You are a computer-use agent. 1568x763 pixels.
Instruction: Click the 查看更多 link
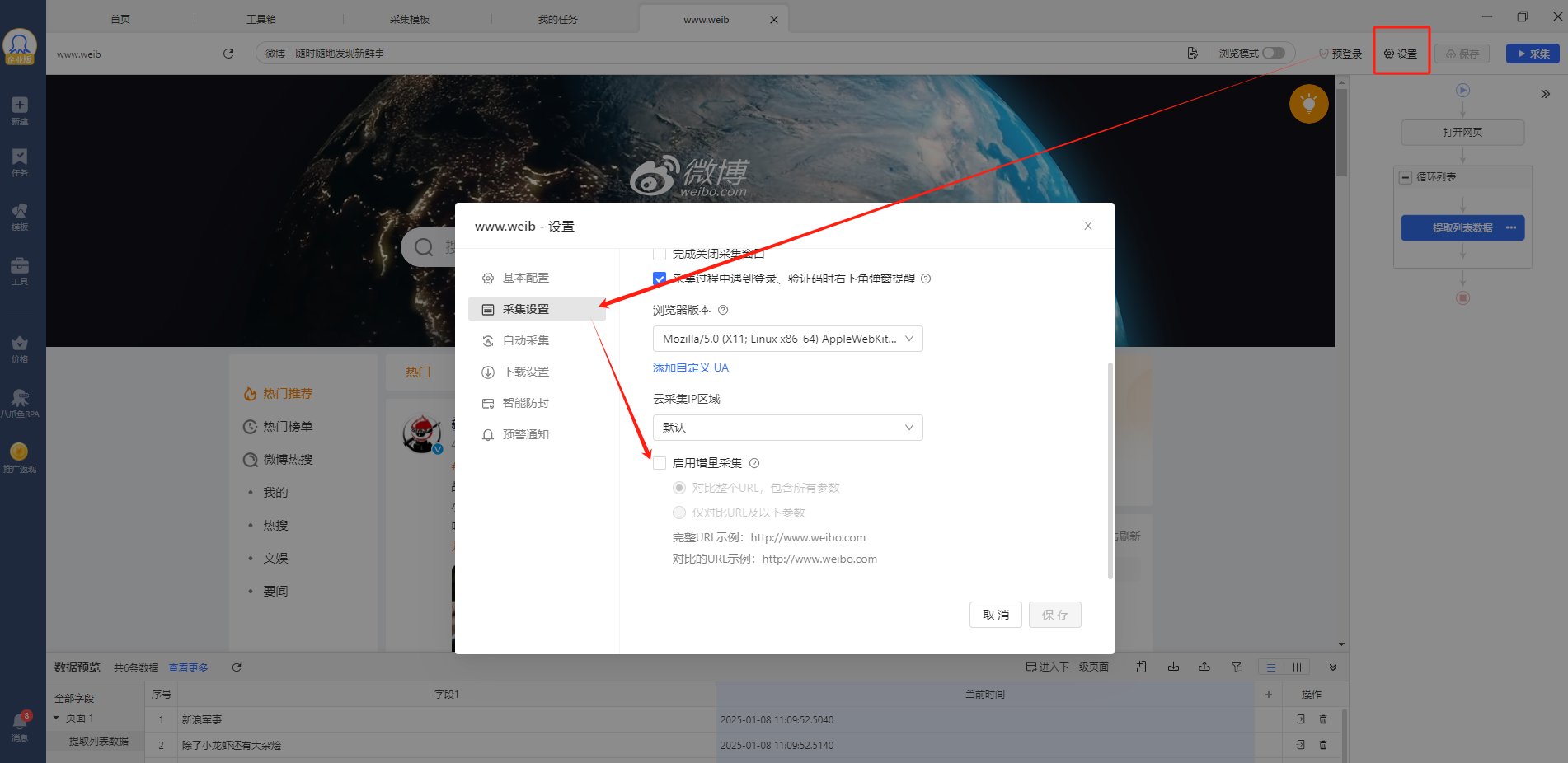point(188,667)
